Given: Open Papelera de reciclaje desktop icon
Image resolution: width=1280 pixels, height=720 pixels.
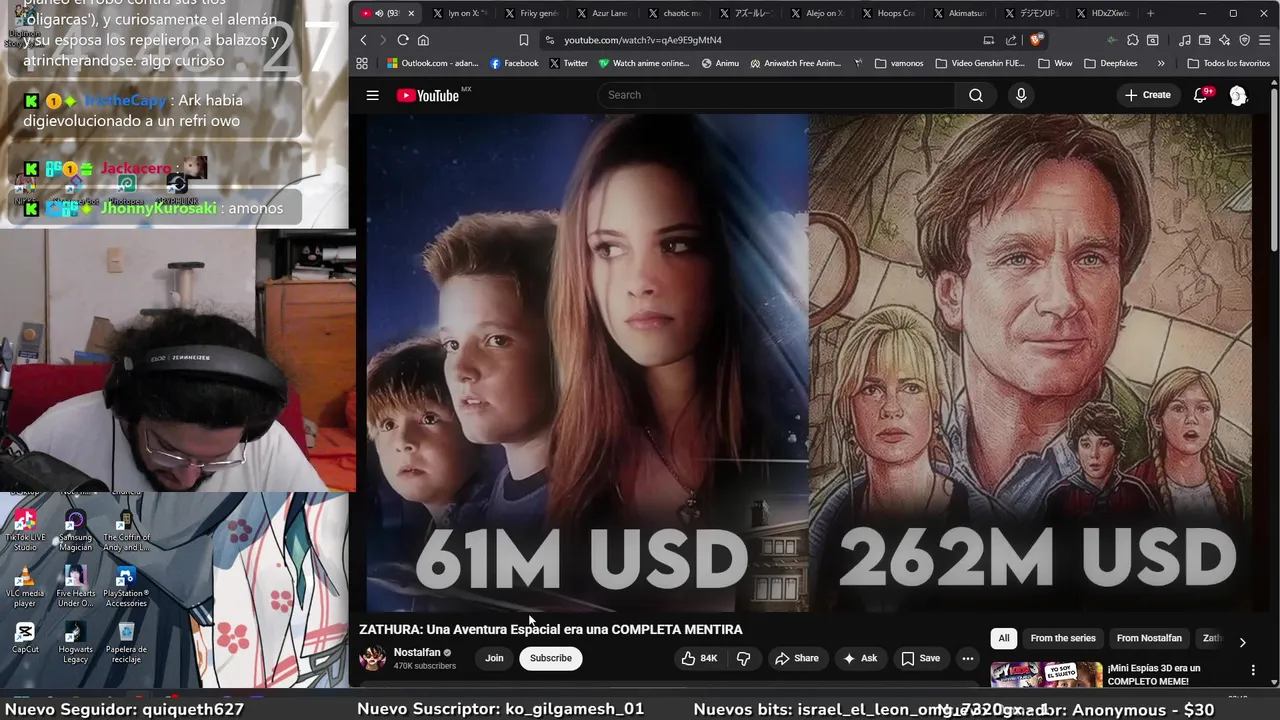Looking at the screenshot, I should [x=126, y=643].
